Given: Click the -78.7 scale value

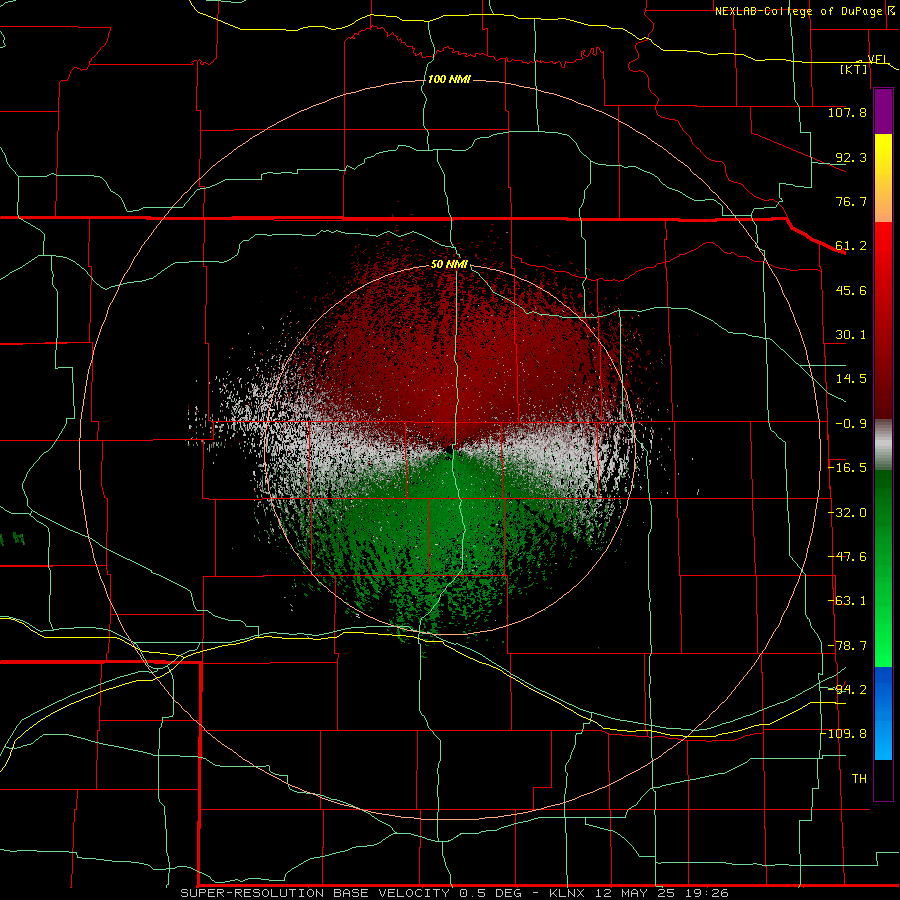Looking at the screenshot, I should coord(847,646).
